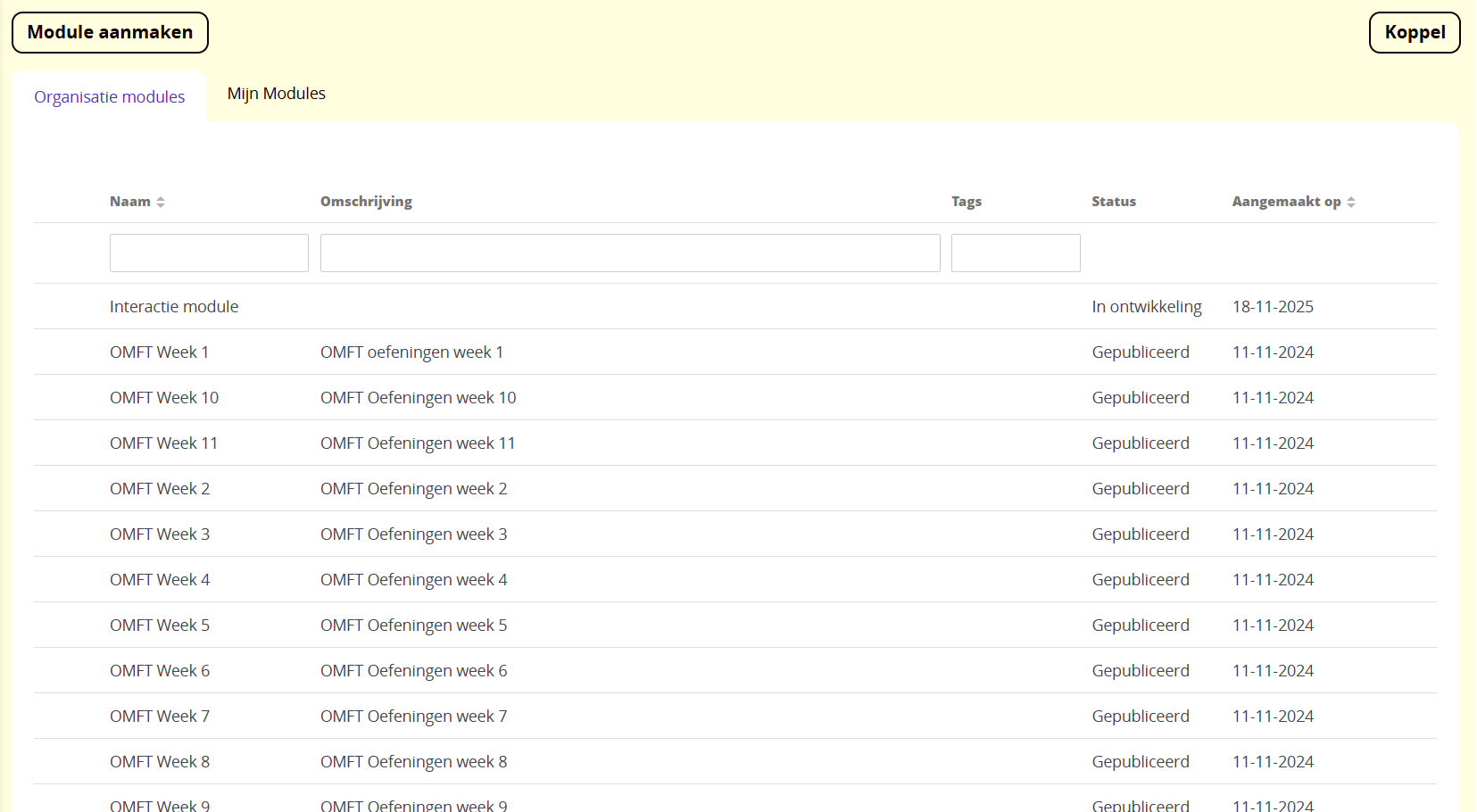
Task: Open the Interactie module row
Action: 174,307
